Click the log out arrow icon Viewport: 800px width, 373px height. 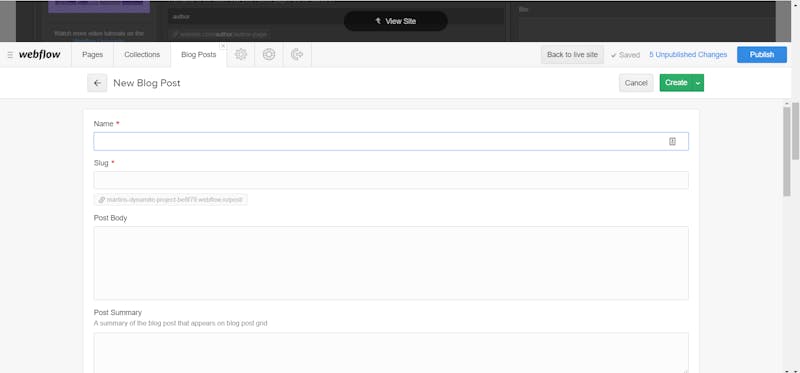(x=297, y=55)
